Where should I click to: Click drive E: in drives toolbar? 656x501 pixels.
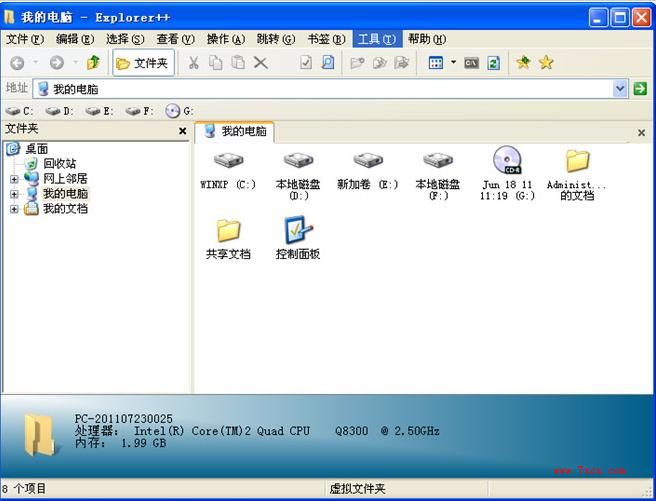pos(99,111)
